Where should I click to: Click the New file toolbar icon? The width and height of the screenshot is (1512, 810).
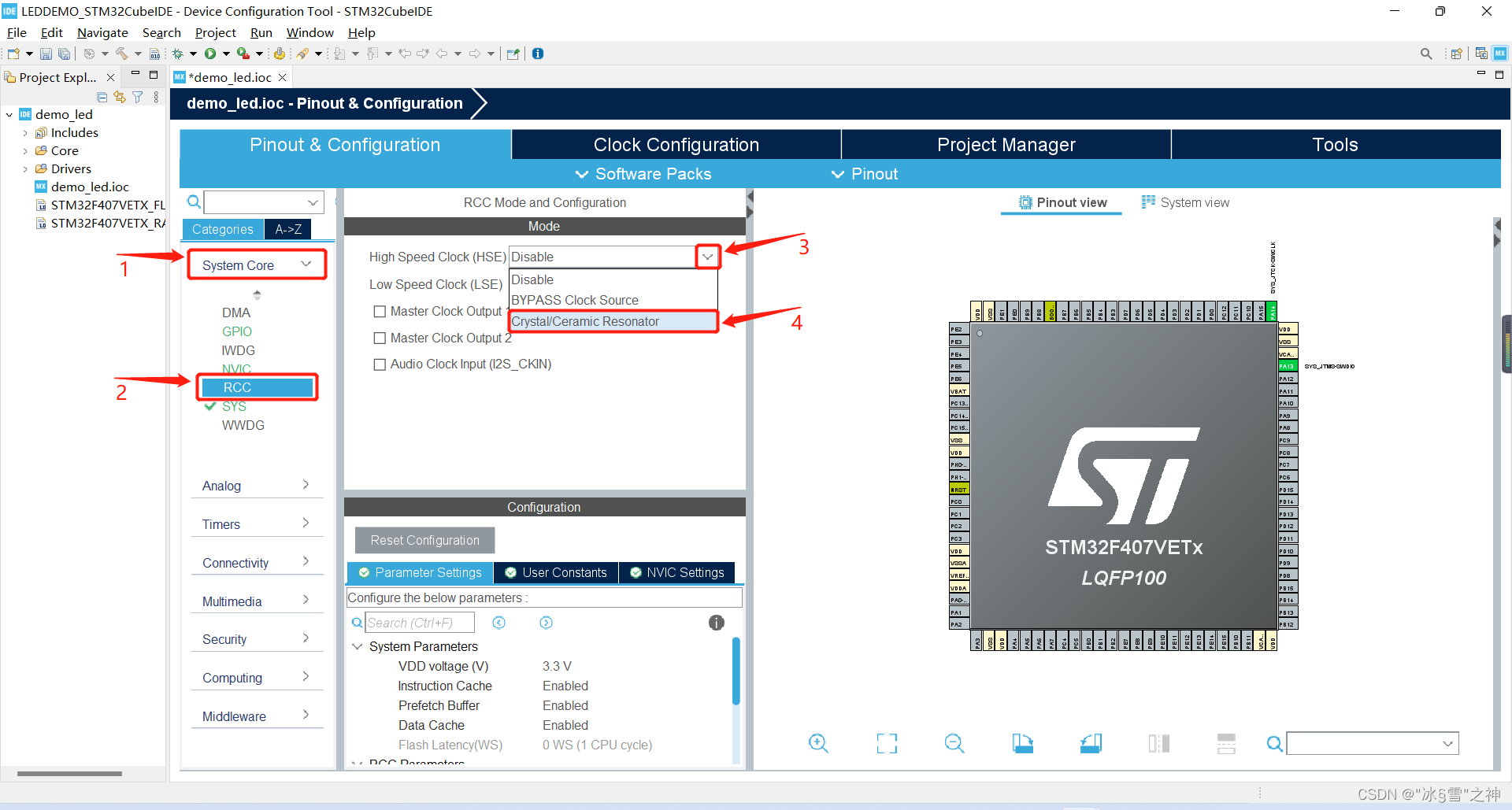pos(13,54)
